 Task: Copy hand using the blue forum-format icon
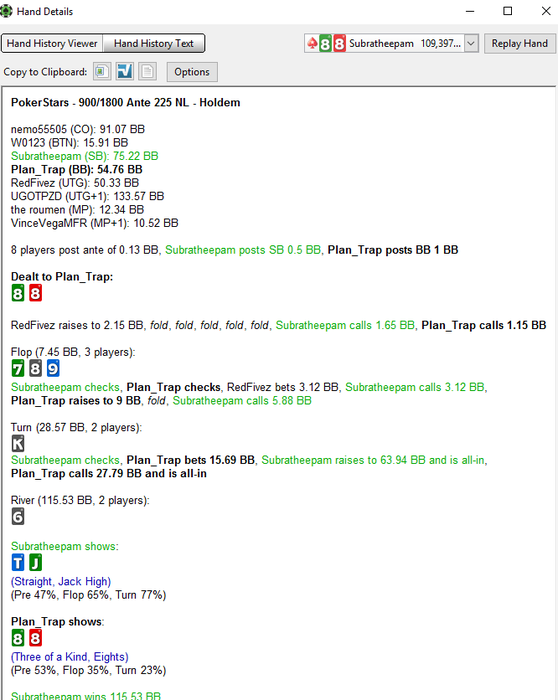(x=125, y=71)
